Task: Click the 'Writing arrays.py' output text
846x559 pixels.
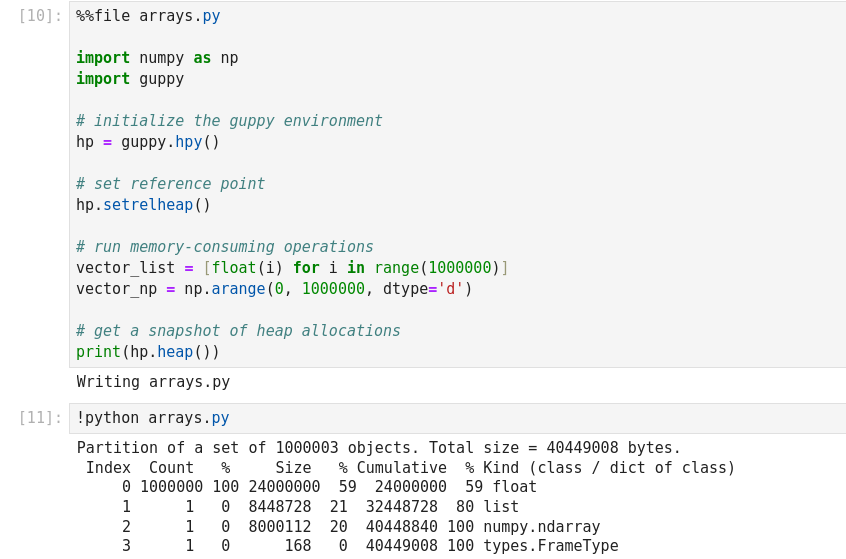Action: pyautogui.click(x=153, y=382)
